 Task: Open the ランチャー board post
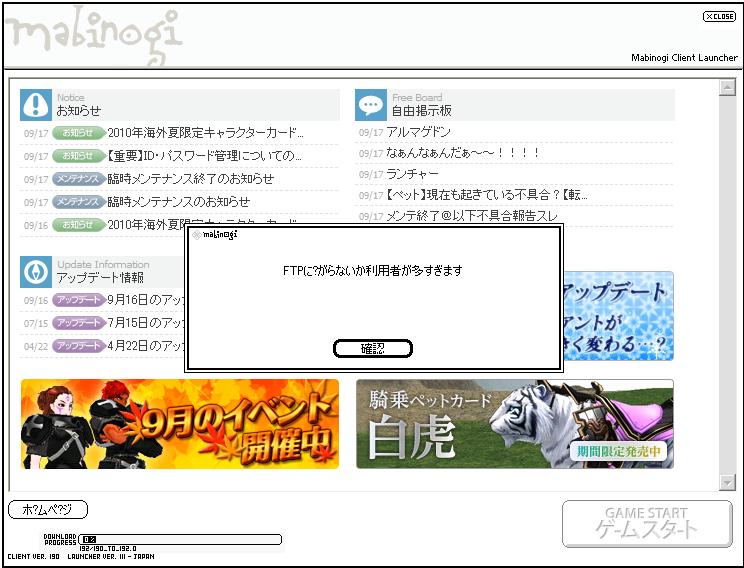(412, 174)
